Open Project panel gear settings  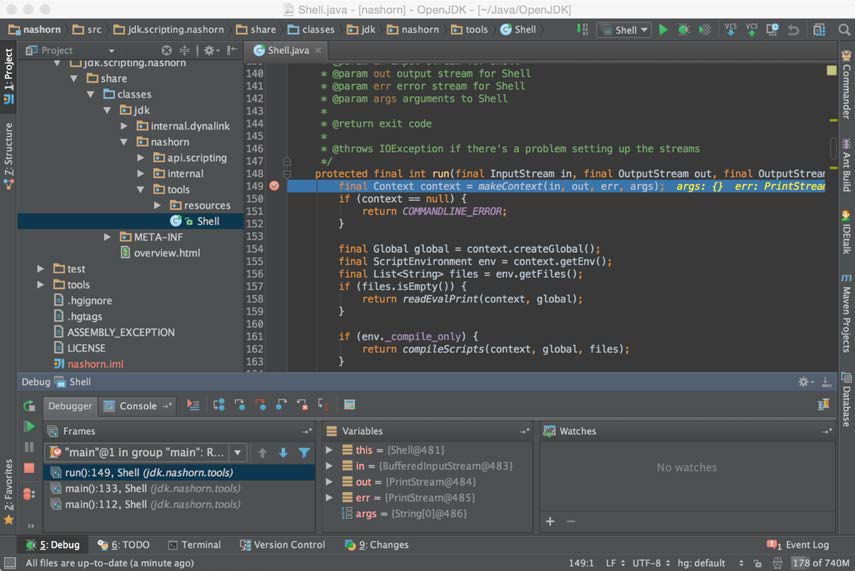point(210,50)
